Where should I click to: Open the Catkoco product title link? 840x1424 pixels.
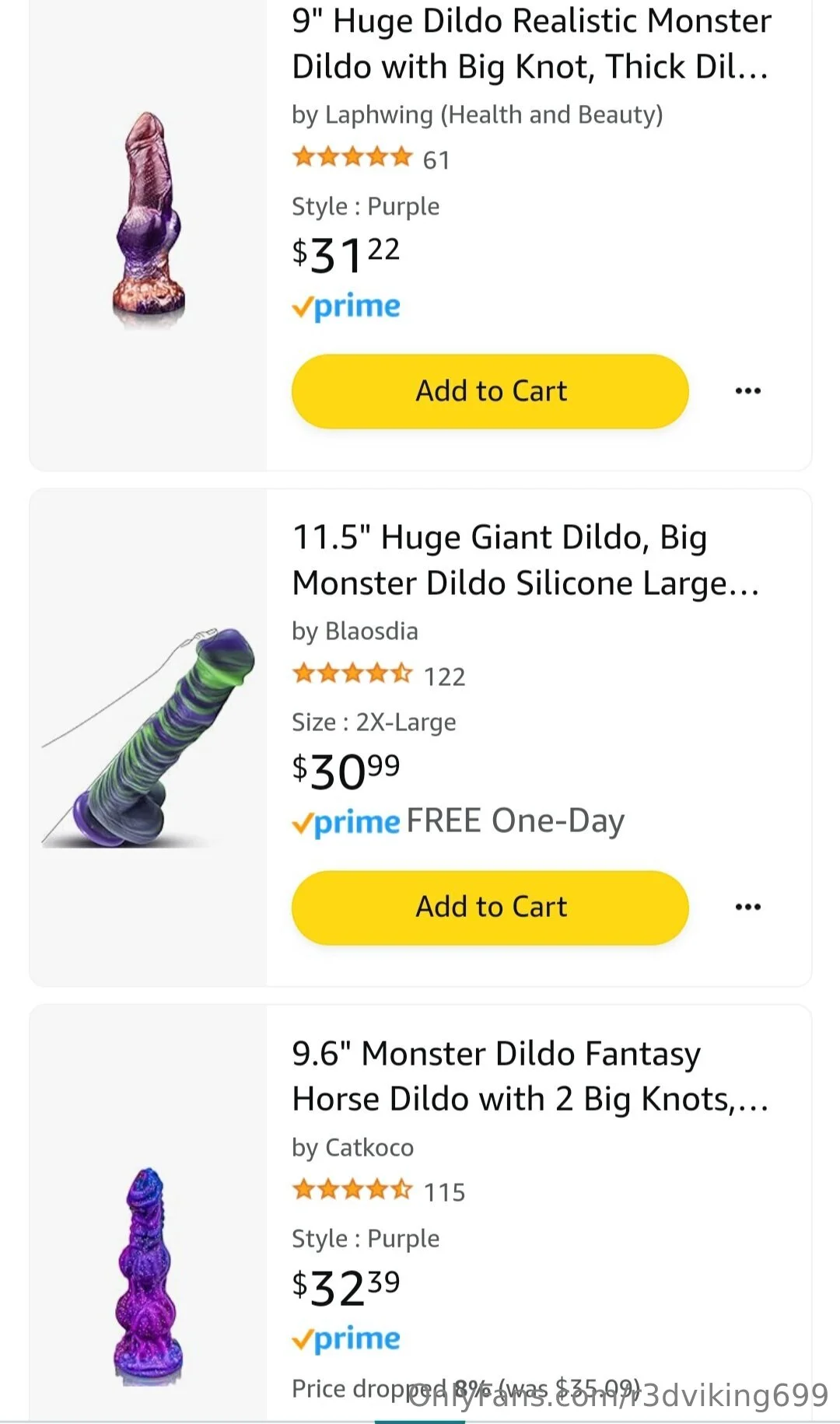tap(529, 1076)
